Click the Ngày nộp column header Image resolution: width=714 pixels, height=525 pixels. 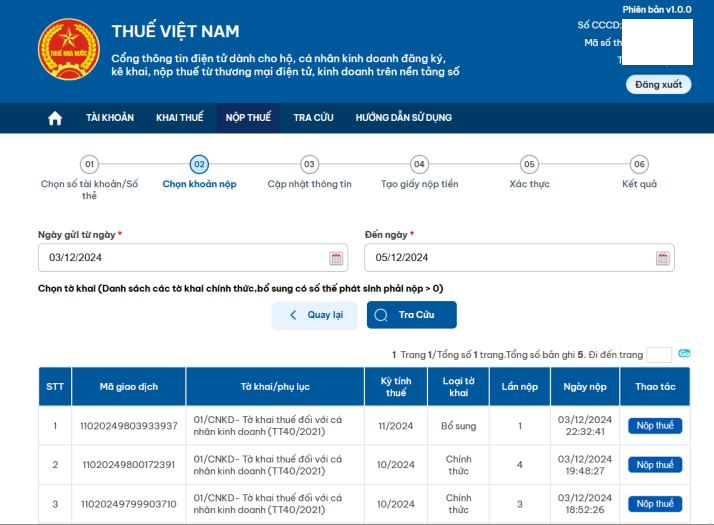point(585,387)
